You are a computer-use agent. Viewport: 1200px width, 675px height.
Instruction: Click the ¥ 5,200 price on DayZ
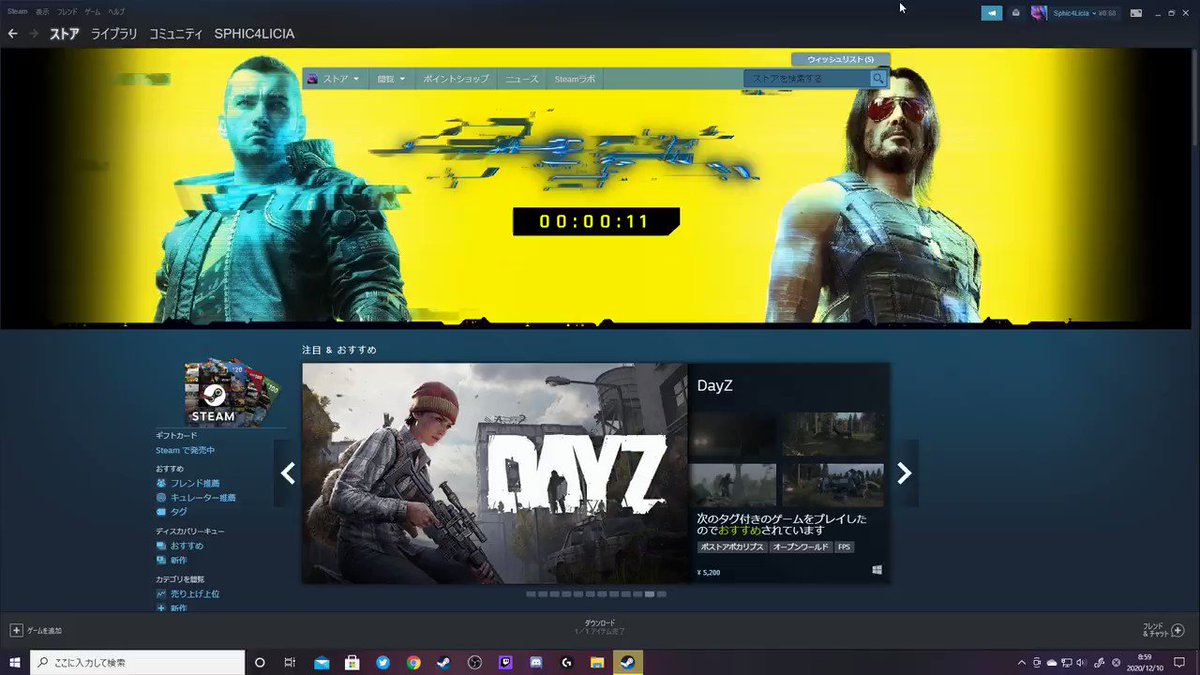point(709,573)
